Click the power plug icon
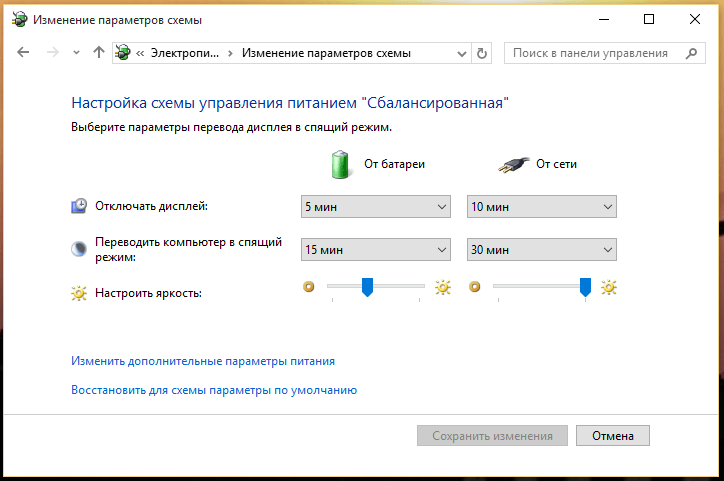This screenshot has height=481, width=724. click(511, 164)
